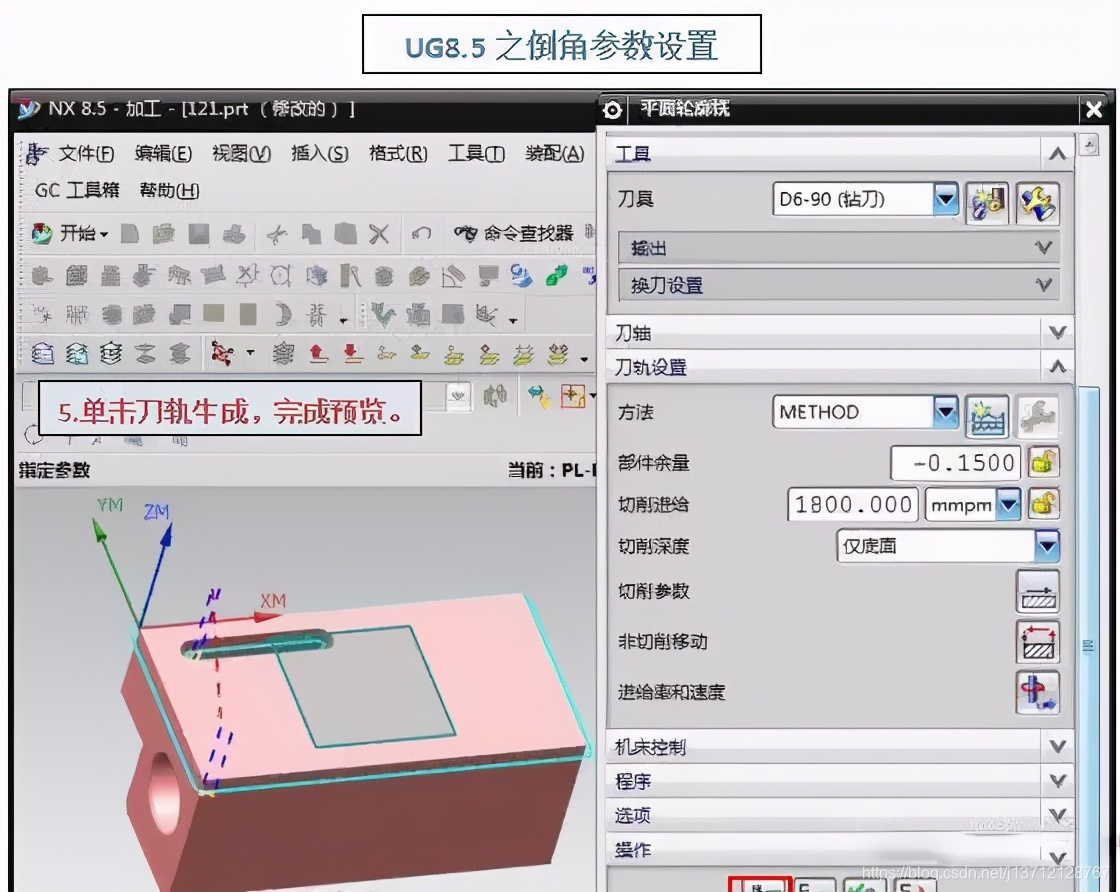Toggle the lock icon next to 切削进给
The height and width of the screenshot is (892, 1120).
(x=1043, y=504)
